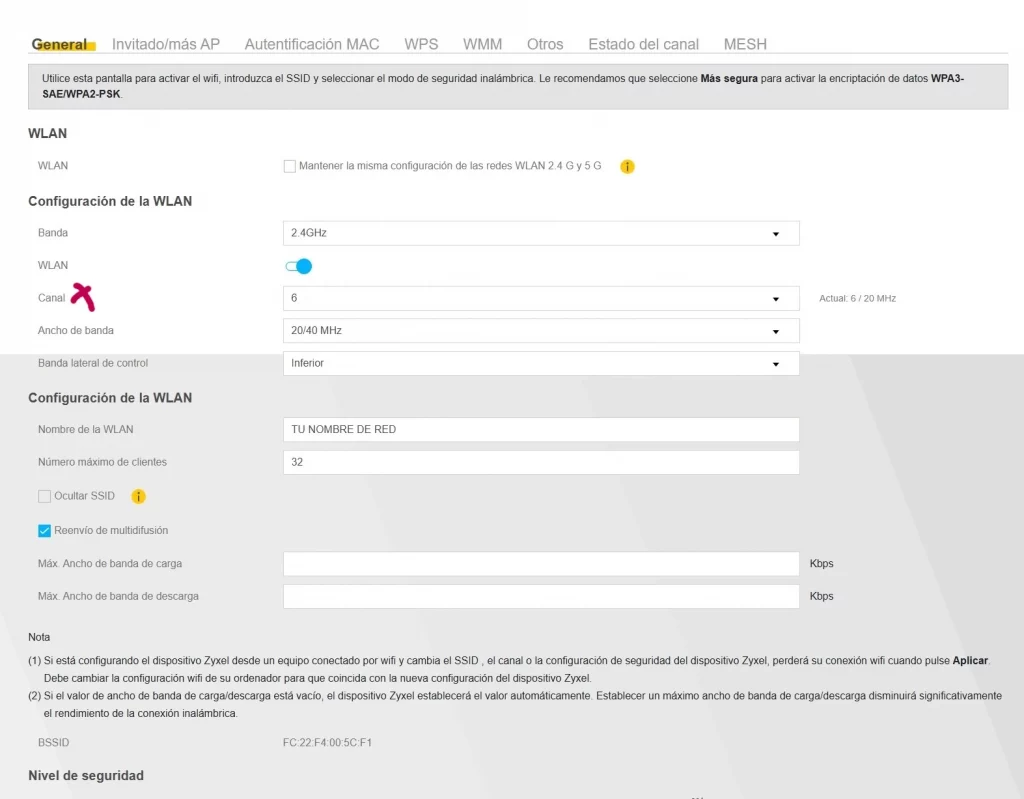Image resolution: width=1024 pixels, height=799 pixels.
Task: Click info icon next to WLAN configuration checkbox
Action: point(627,166)
